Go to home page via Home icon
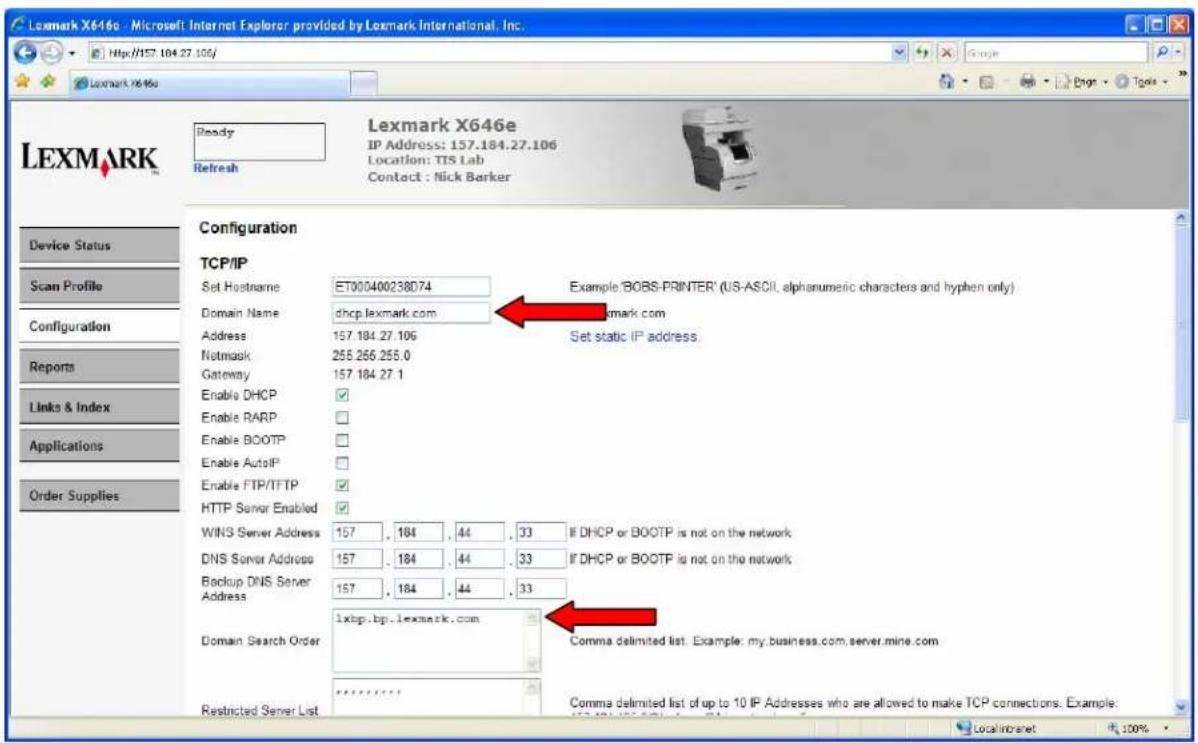 (945, 82)
